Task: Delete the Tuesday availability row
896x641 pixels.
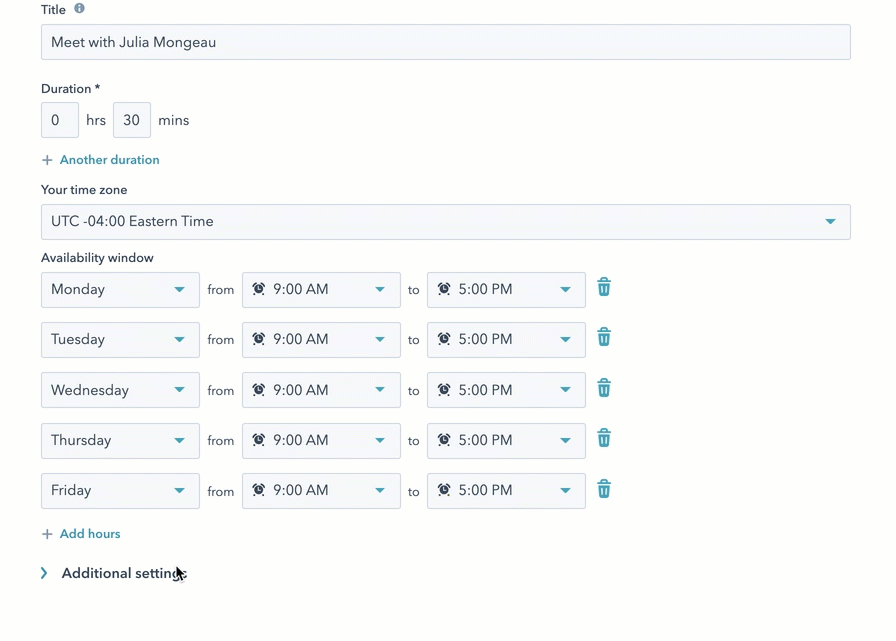Action: pos(604,337)
